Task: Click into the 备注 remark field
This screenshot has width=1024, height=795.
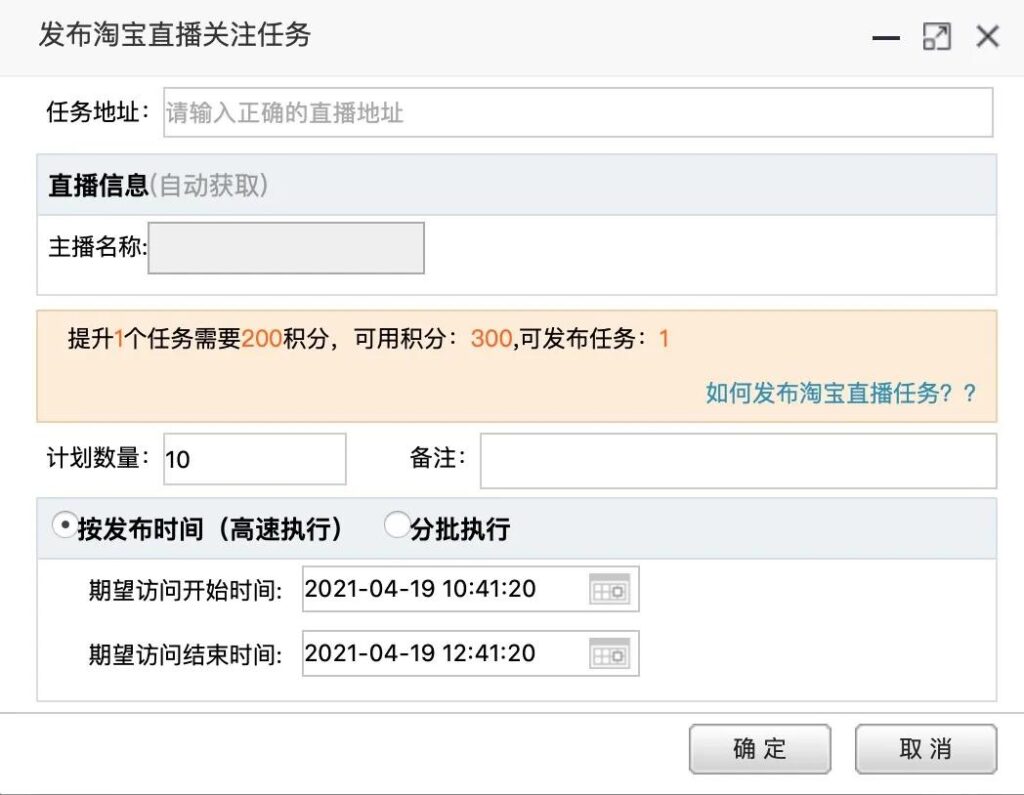Action: coord(738,461)
